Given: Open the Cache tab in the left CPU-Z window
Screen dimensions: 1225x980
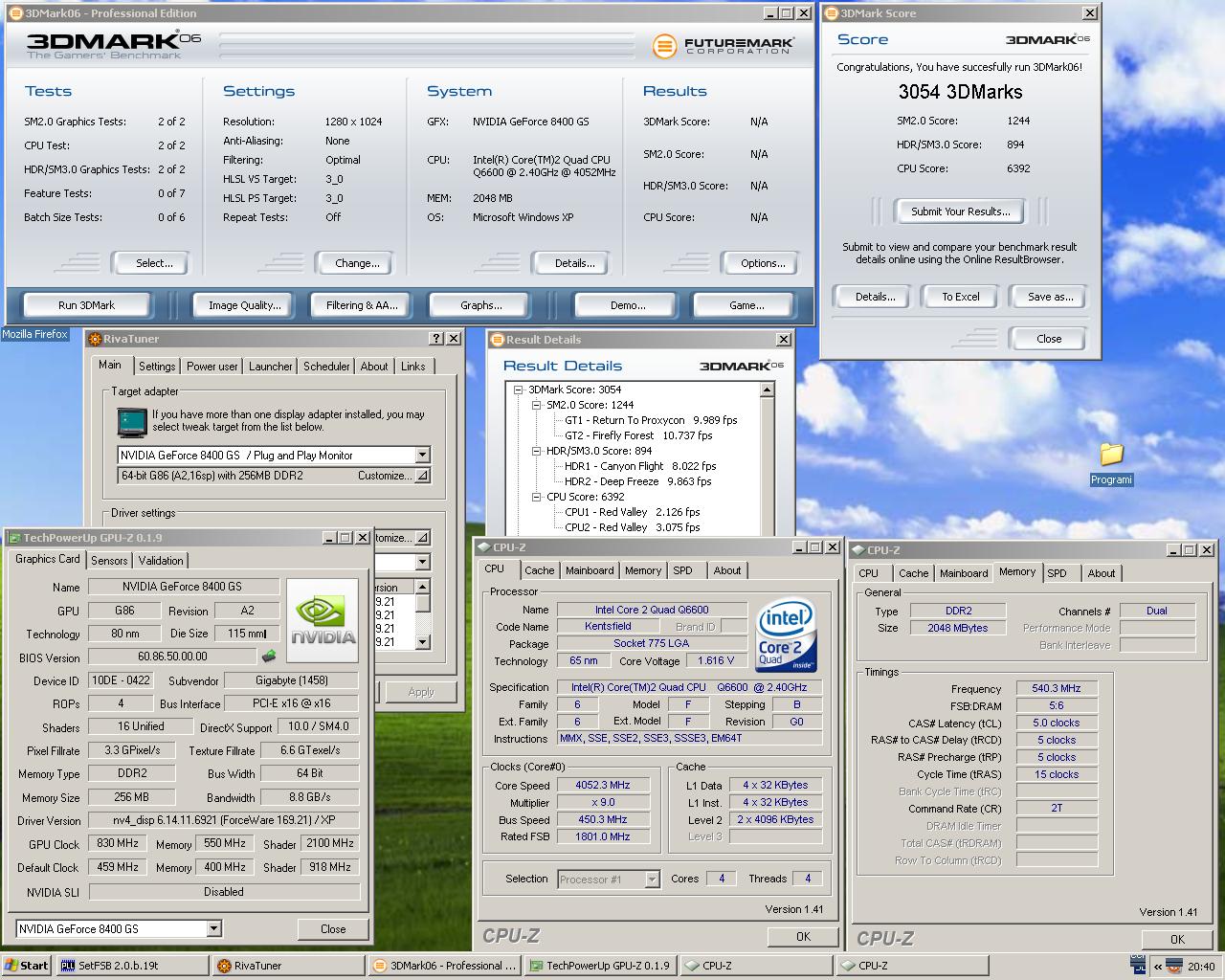Looking at the screenshot, I should point(539,570).
